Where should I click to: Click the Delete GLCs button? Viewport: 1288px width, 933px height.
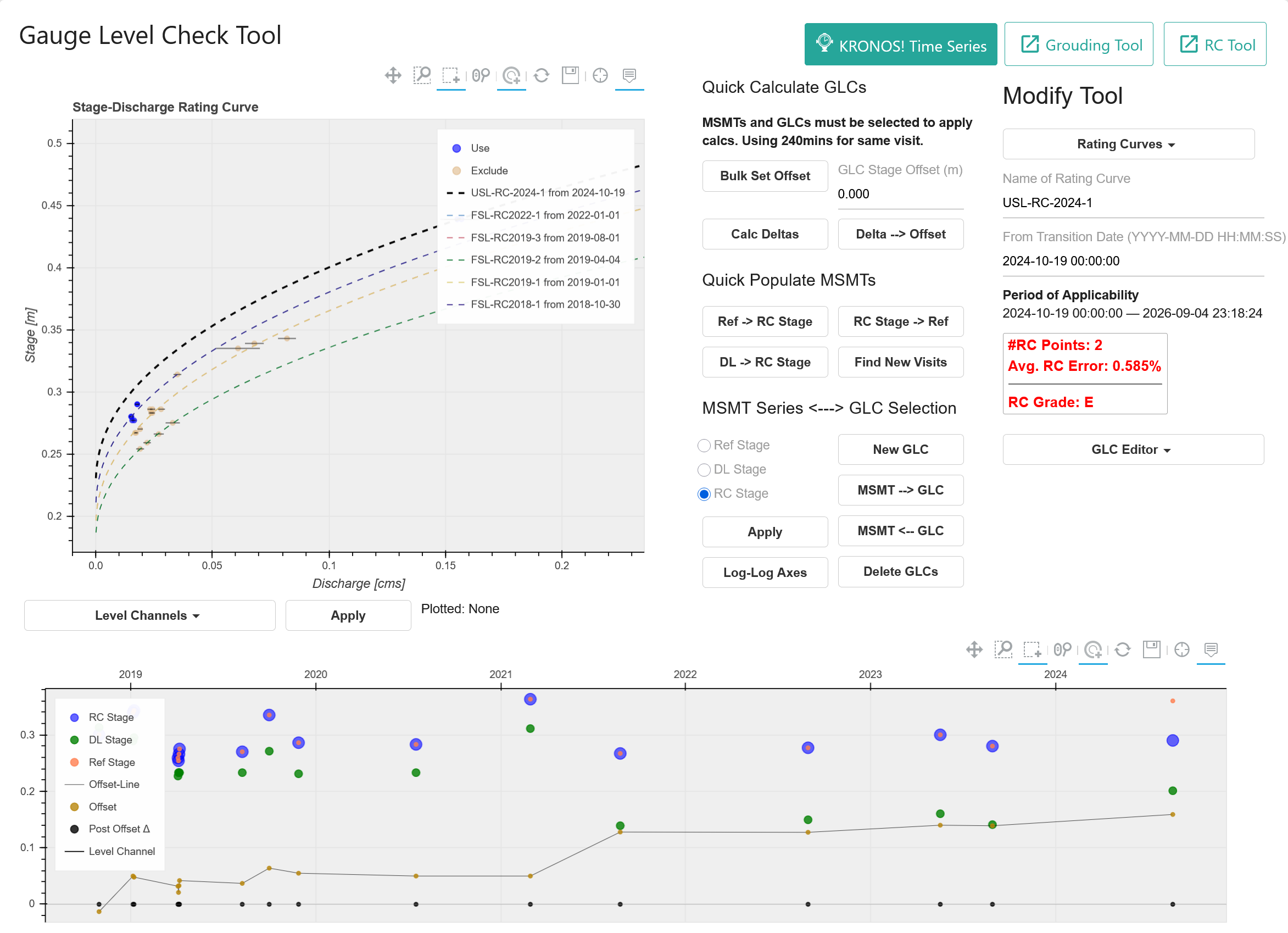point(901,572)
